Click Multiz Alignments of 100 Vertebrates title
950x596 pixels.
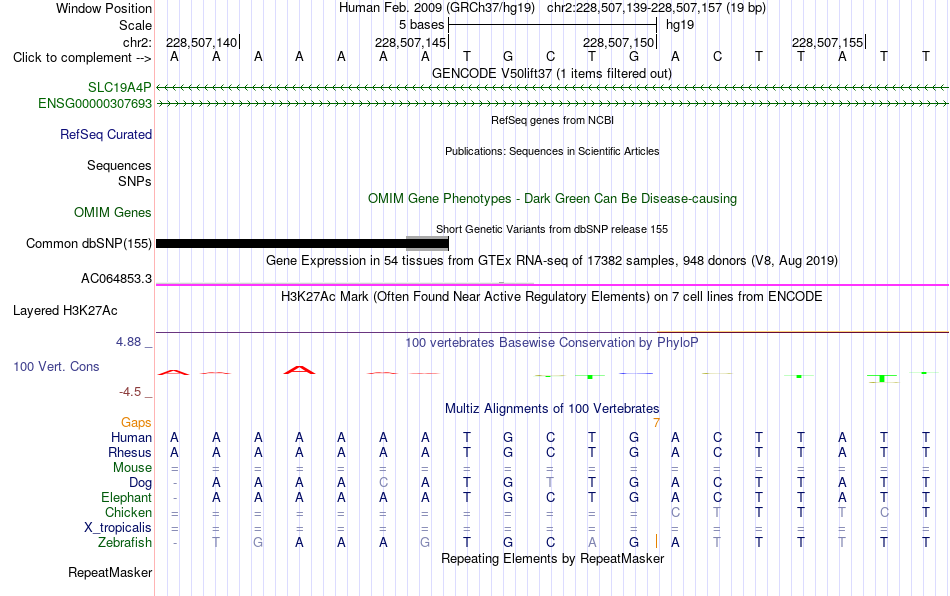552,408
